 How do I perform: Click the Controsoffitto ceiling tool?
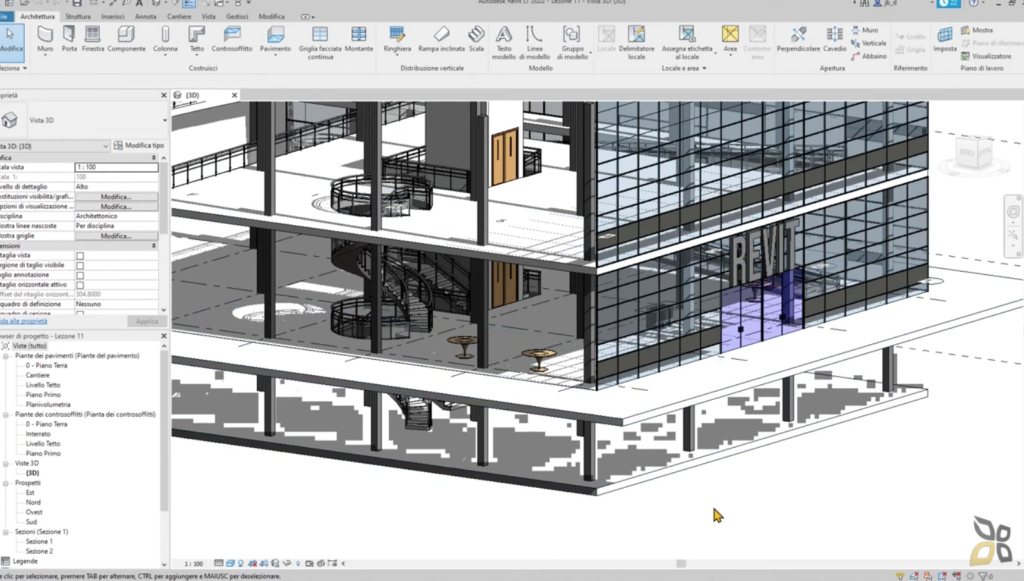232,39
